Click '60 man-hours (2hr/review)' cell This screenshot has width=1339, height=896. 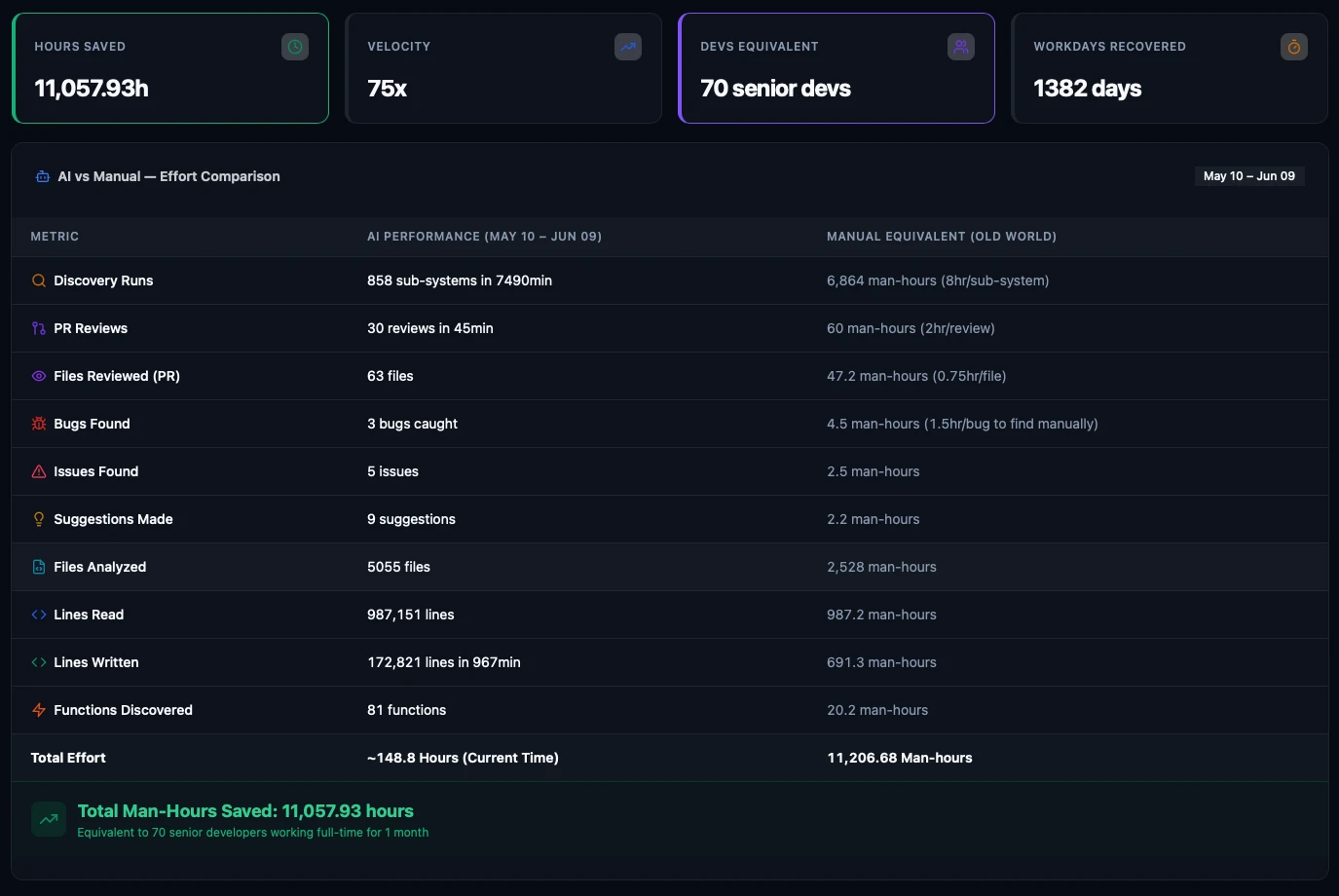click(911, 328)
